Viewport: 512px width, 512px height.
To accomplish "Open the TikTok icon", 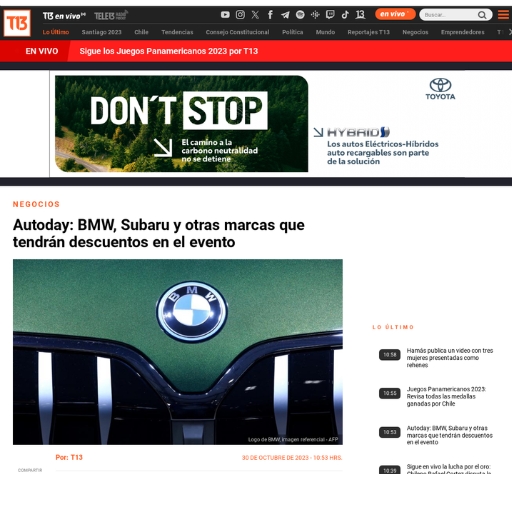I will 345,15.
